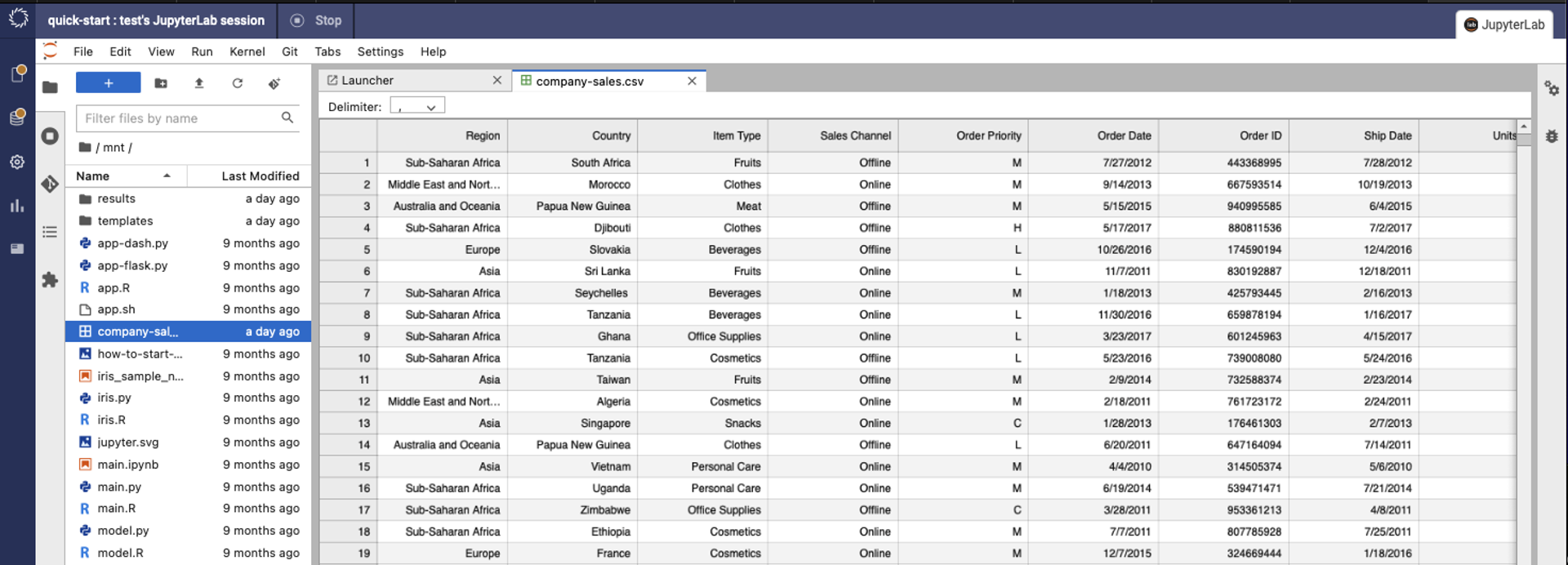This screenshot has height=565, width=1568.
Task: Close the company-sales.csv tab
Action: [692, 81]
